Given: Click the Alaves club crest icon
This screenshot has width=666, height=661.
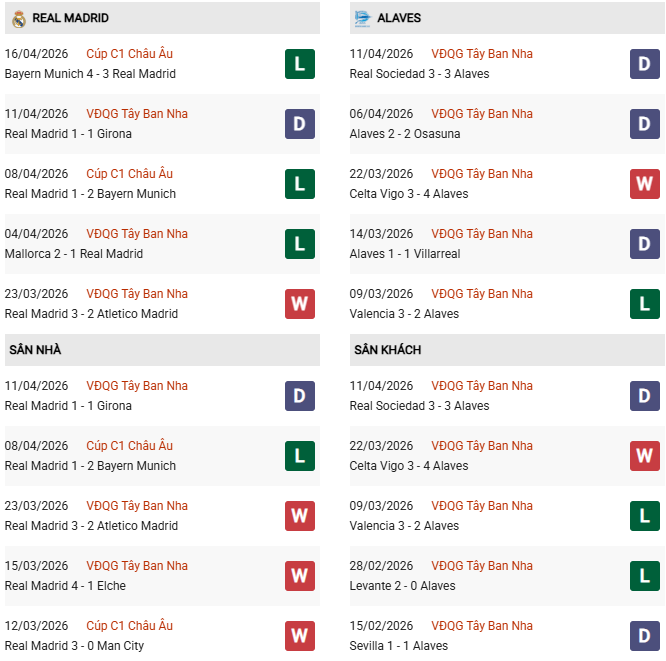Looking at the screenshot, I should coord(362,18).
